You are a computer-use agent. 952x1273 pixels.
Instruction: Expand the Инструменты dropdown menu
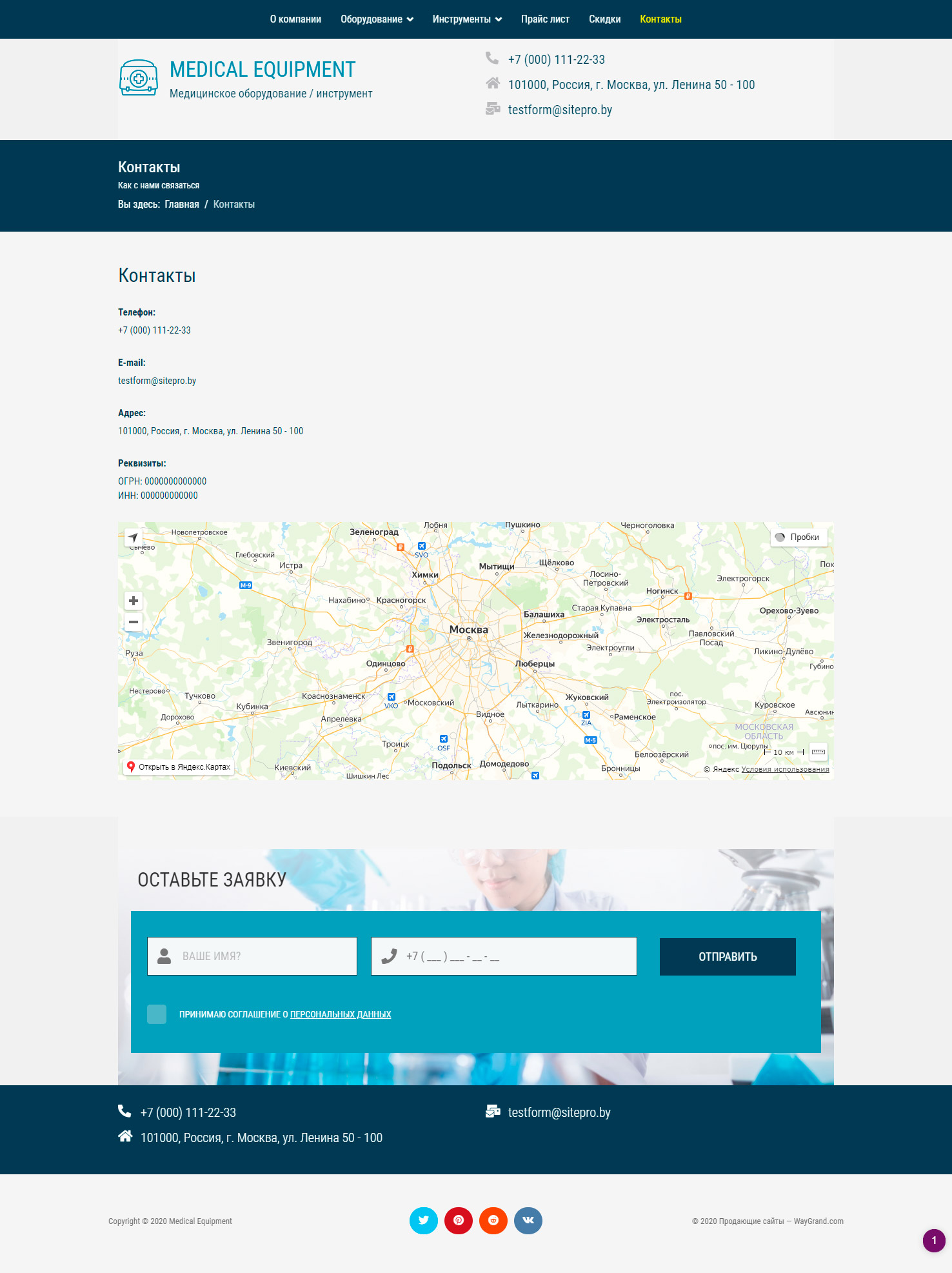pyautogui.click(x=467, y=19)
